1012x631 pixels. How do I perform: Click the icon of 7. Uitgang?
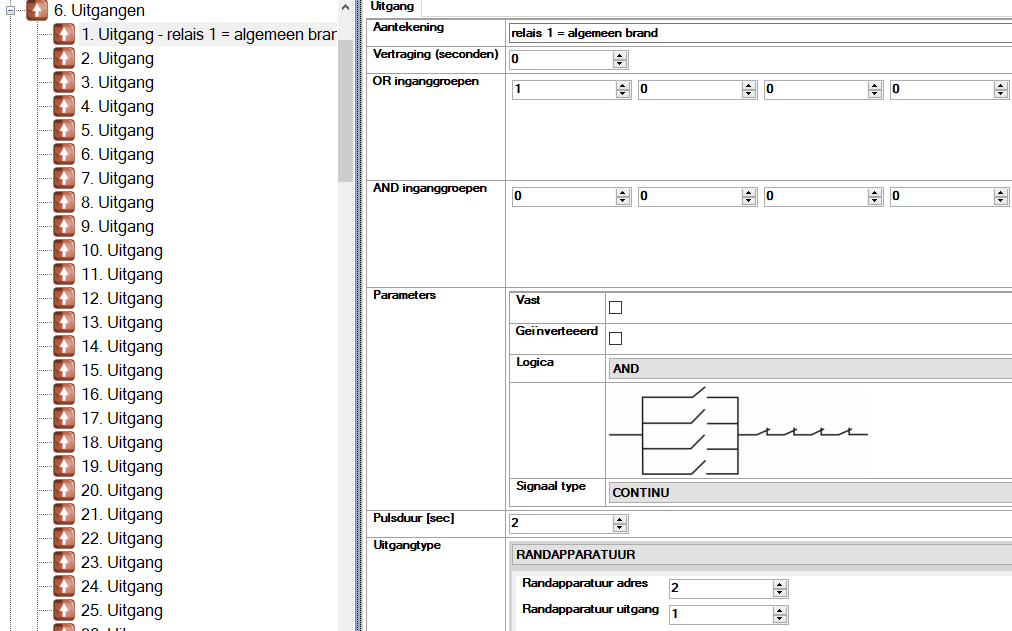[64, 177]
